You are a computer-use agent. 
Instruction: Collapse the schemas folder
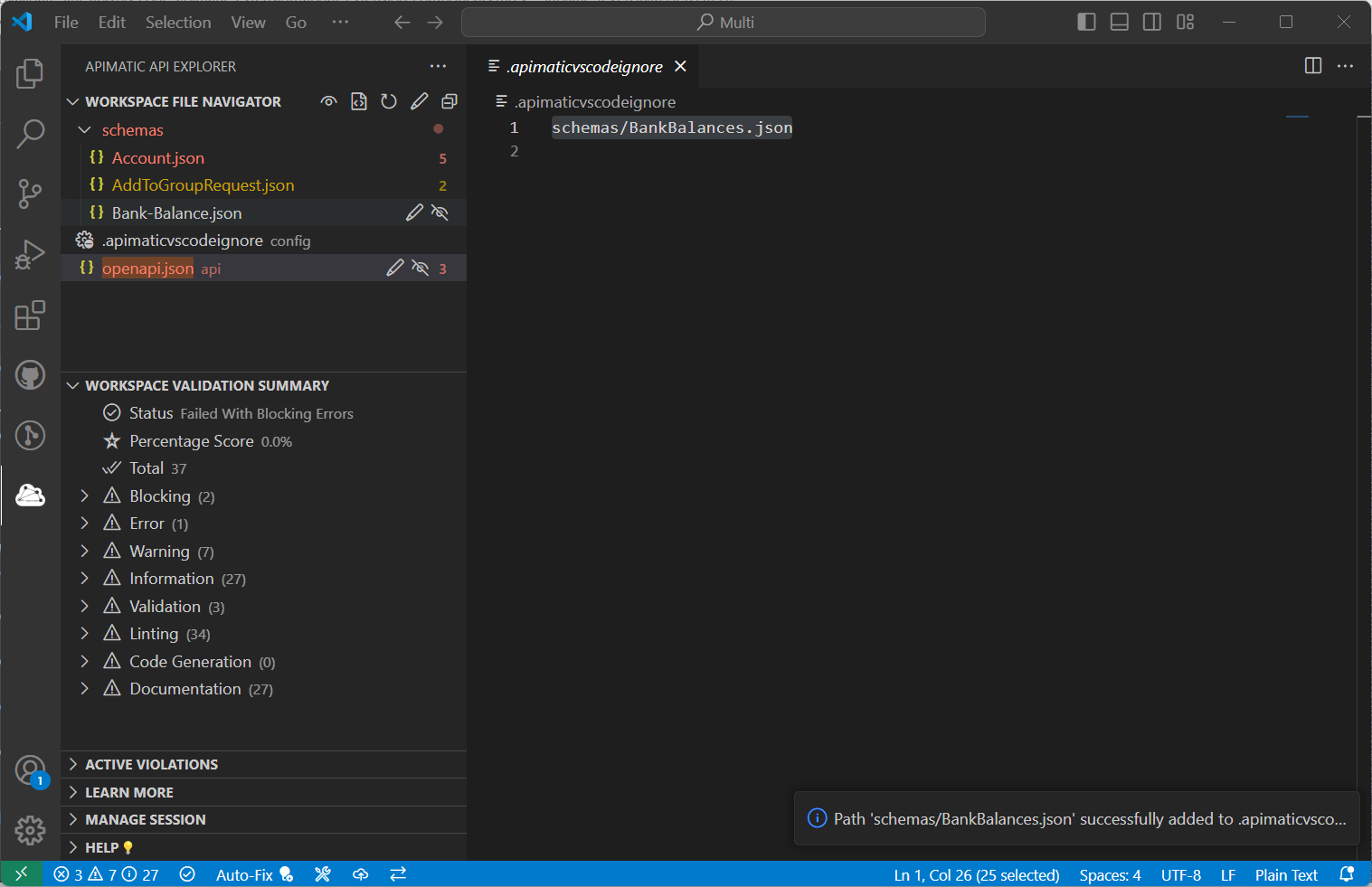85,130
